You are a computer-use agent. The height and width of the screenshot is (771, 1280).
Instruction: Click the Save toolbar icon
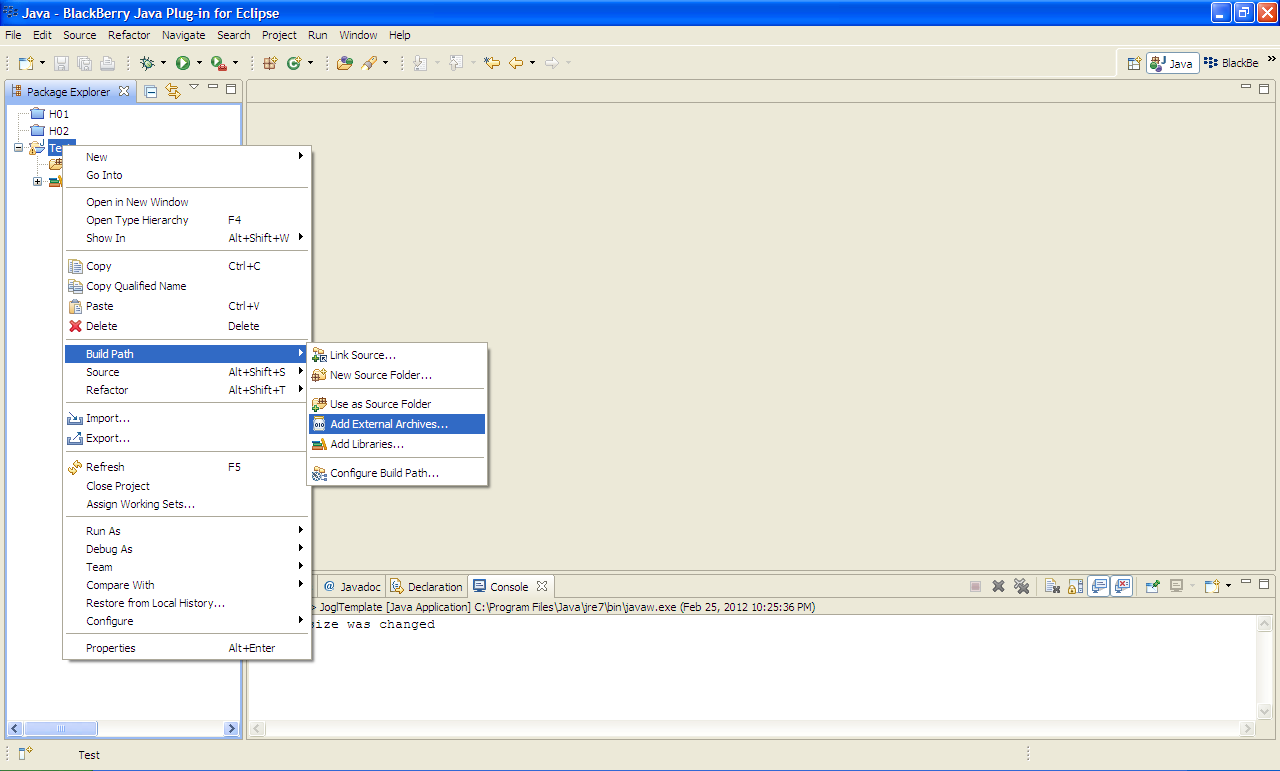click(x=61, y=63)
